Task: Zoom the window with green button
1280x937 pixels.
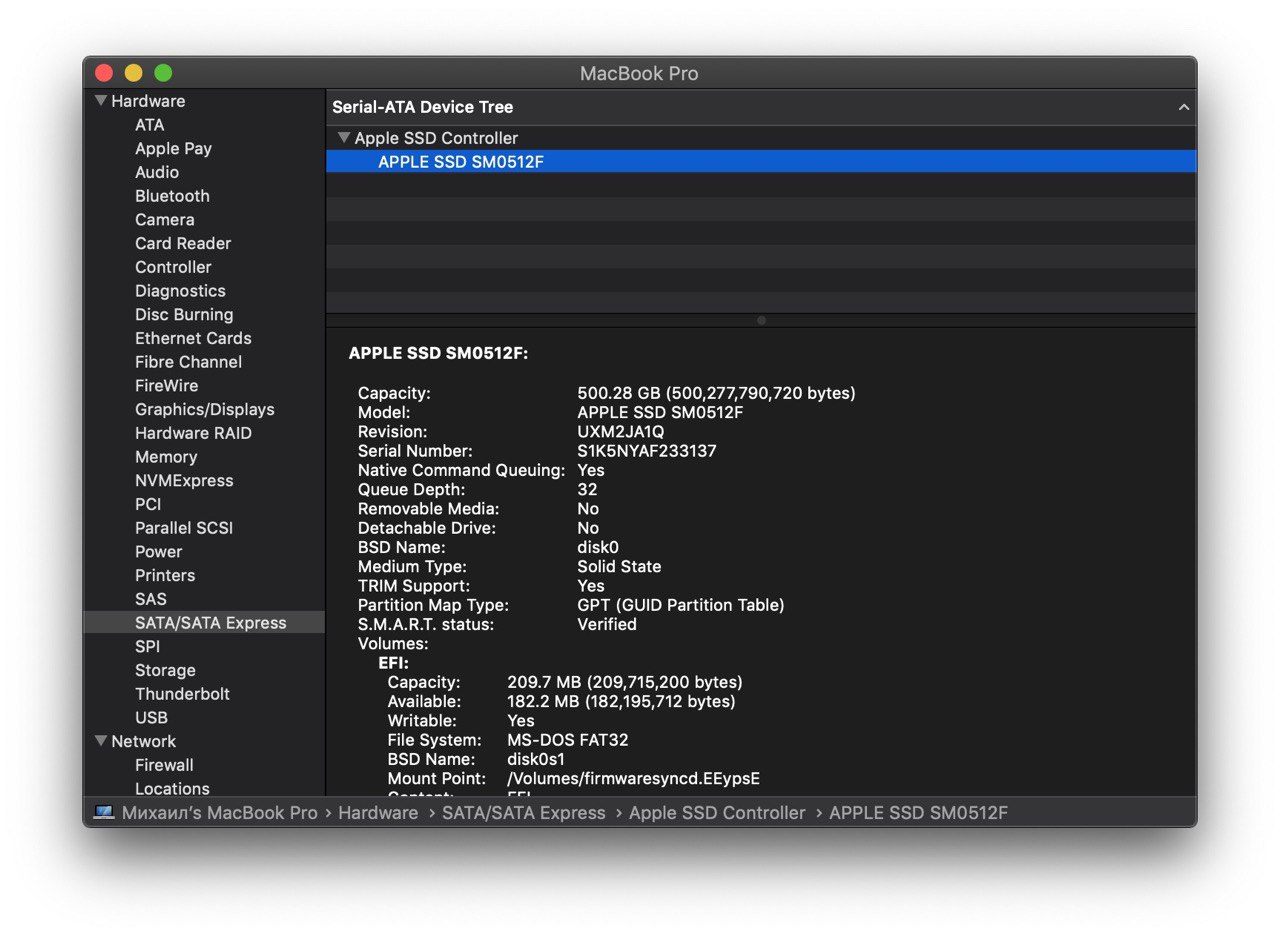Action: point(163,73)
